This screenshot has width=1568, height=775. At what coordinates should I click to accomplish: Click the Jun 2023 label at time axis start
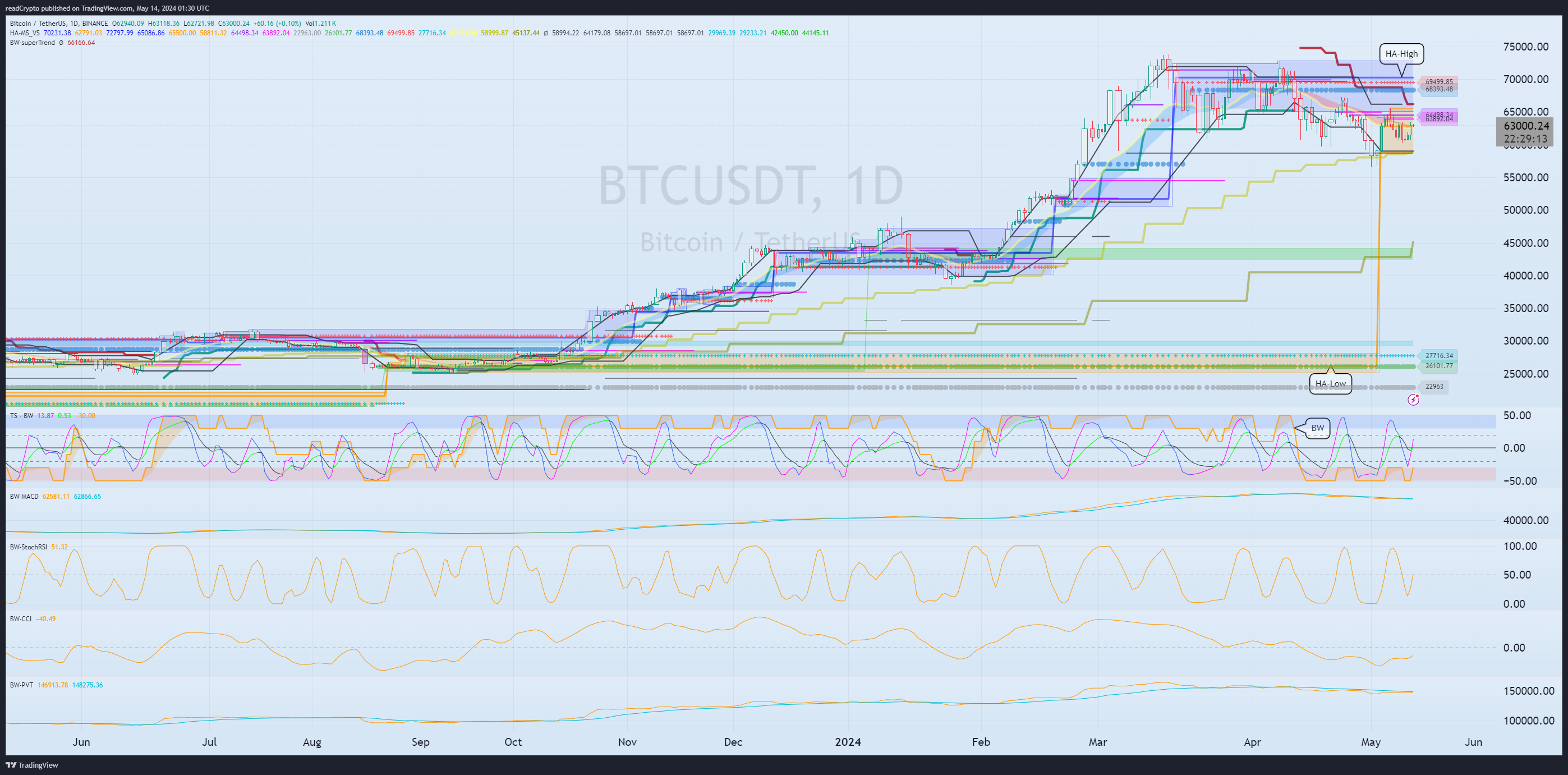coord(81,742)
